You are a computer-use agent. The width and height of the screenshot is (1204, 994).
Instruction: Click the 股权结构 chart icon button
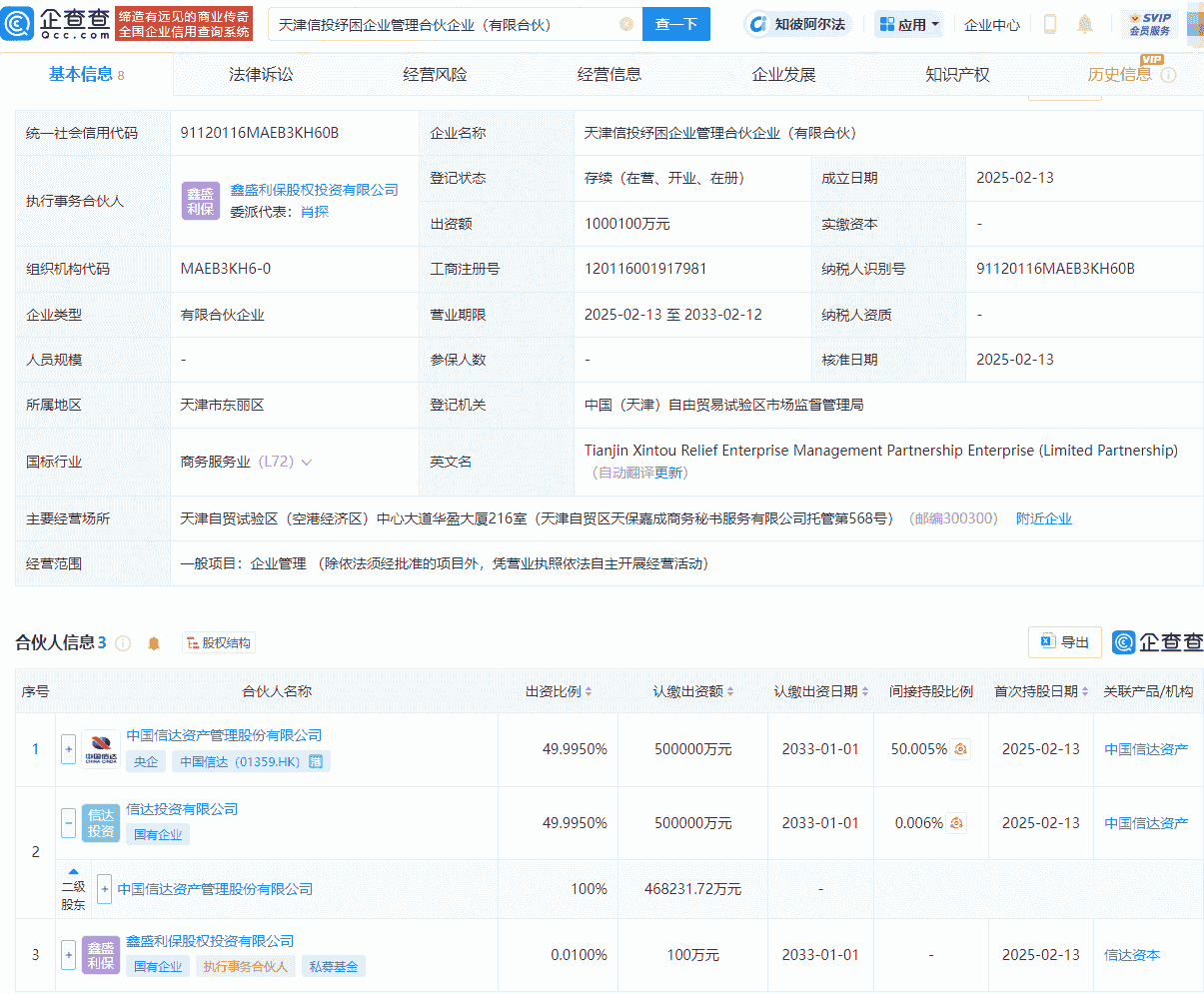217,642
